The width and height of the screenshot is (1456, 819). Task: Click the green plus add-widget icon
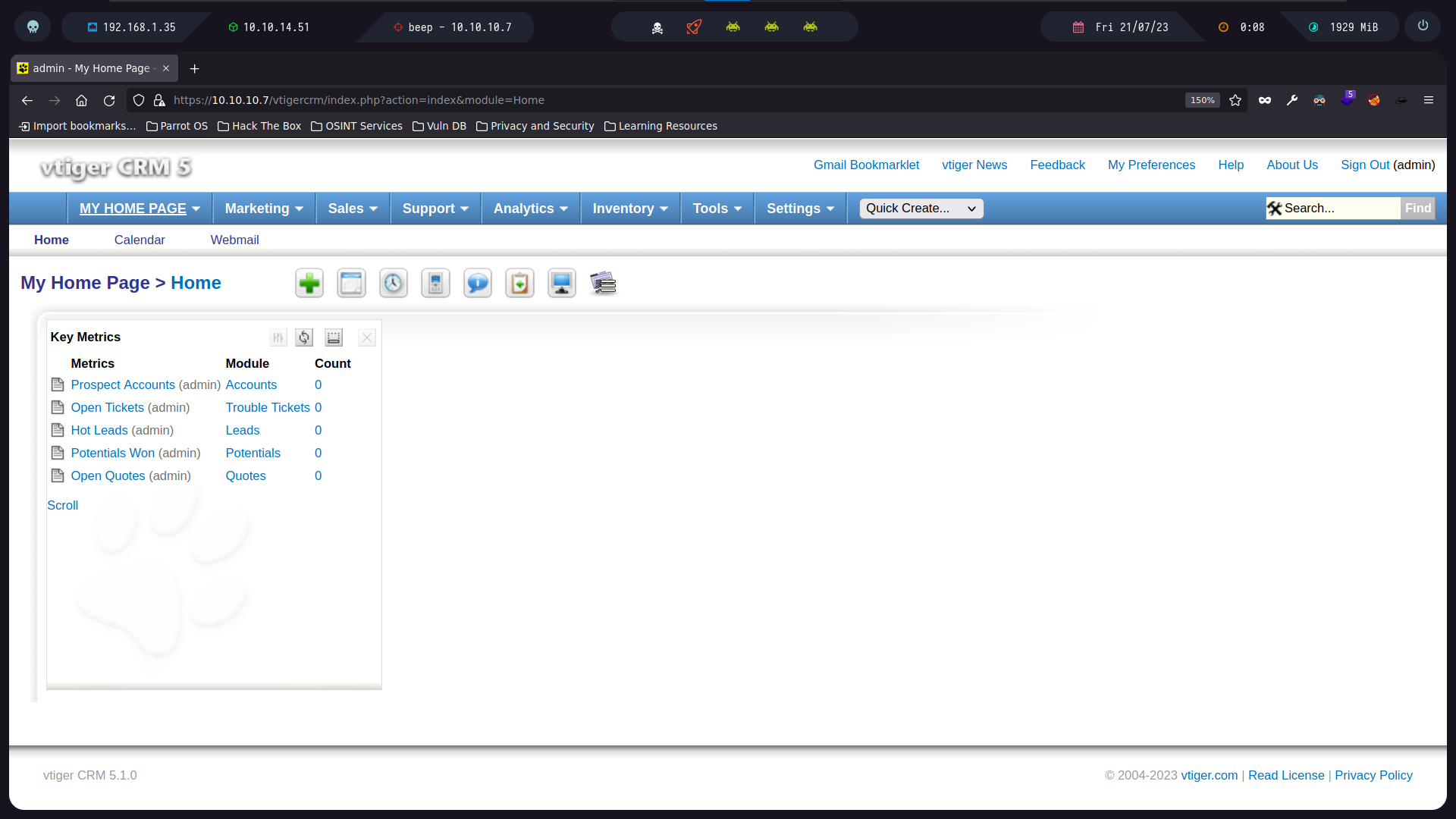[x=309, y=284]
